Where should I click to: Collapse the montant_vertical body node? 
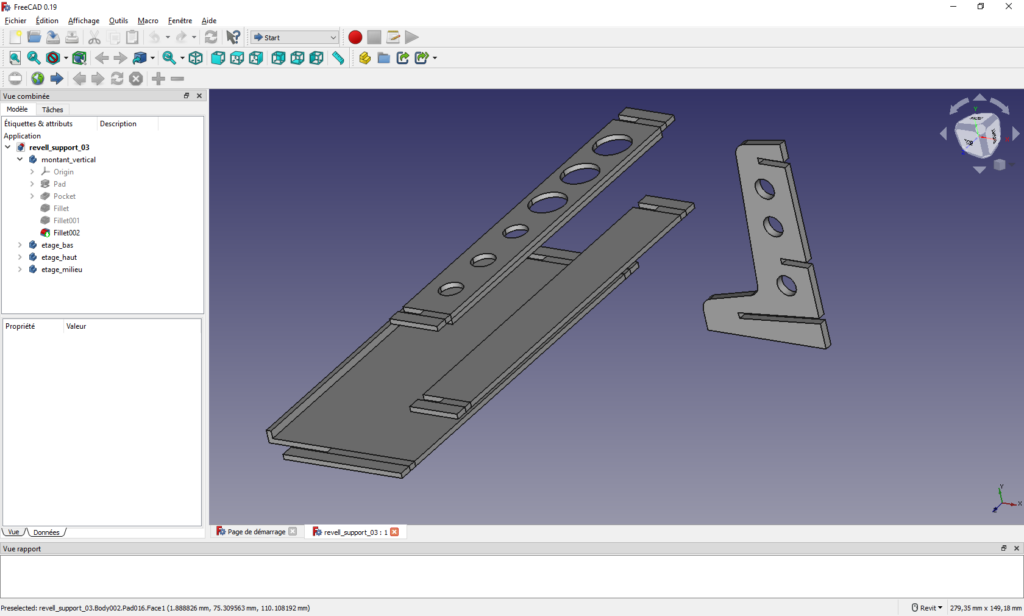[x=20, y=159]
